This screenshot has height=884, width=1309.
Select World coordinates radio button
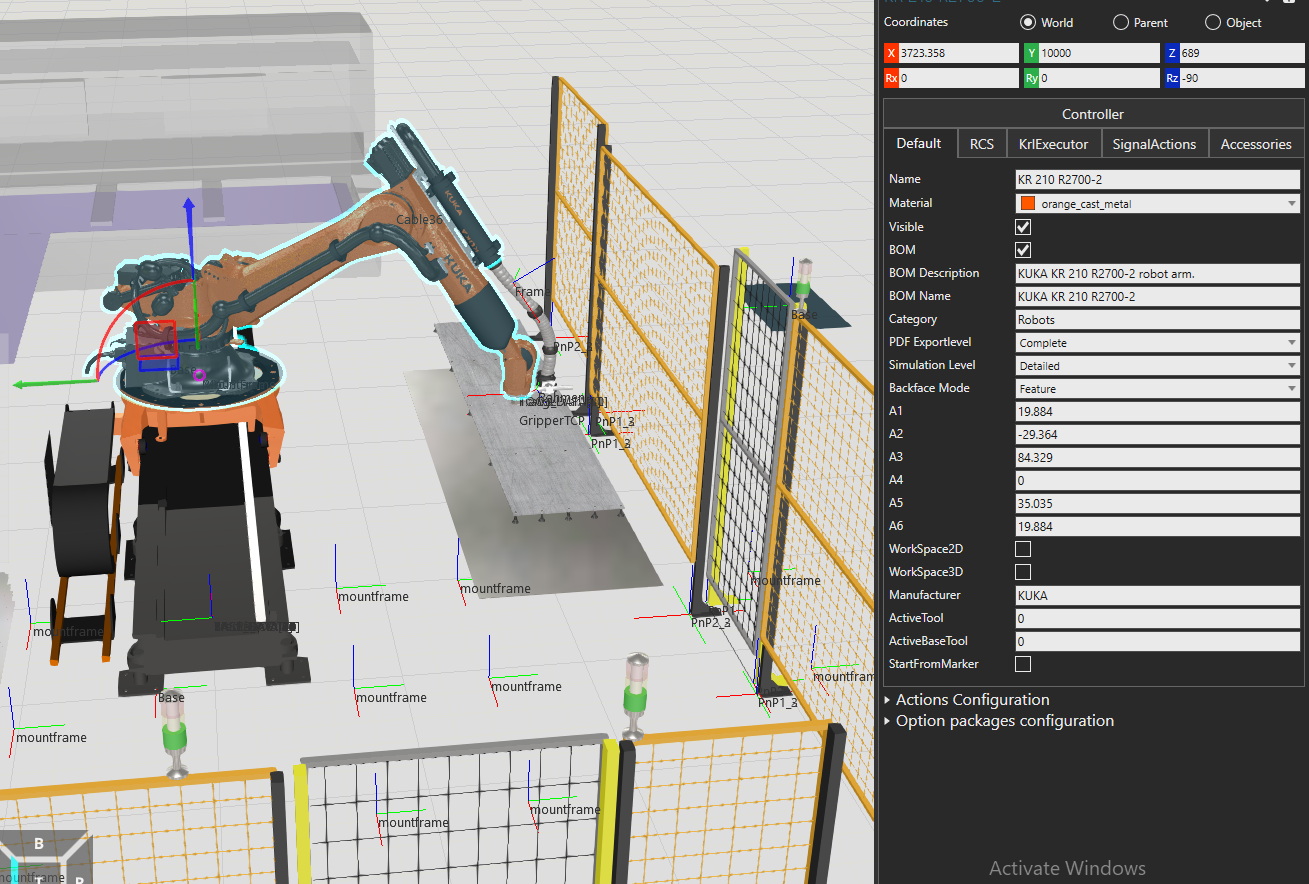pos(1028,22)
